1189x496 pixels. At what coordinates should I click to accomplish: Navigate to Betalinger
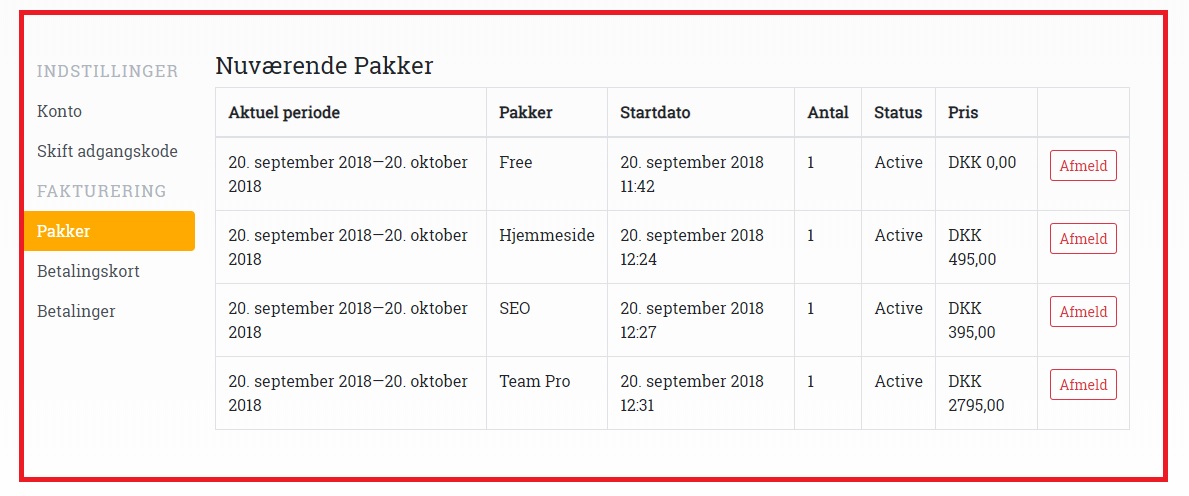(x=76, y=311)
